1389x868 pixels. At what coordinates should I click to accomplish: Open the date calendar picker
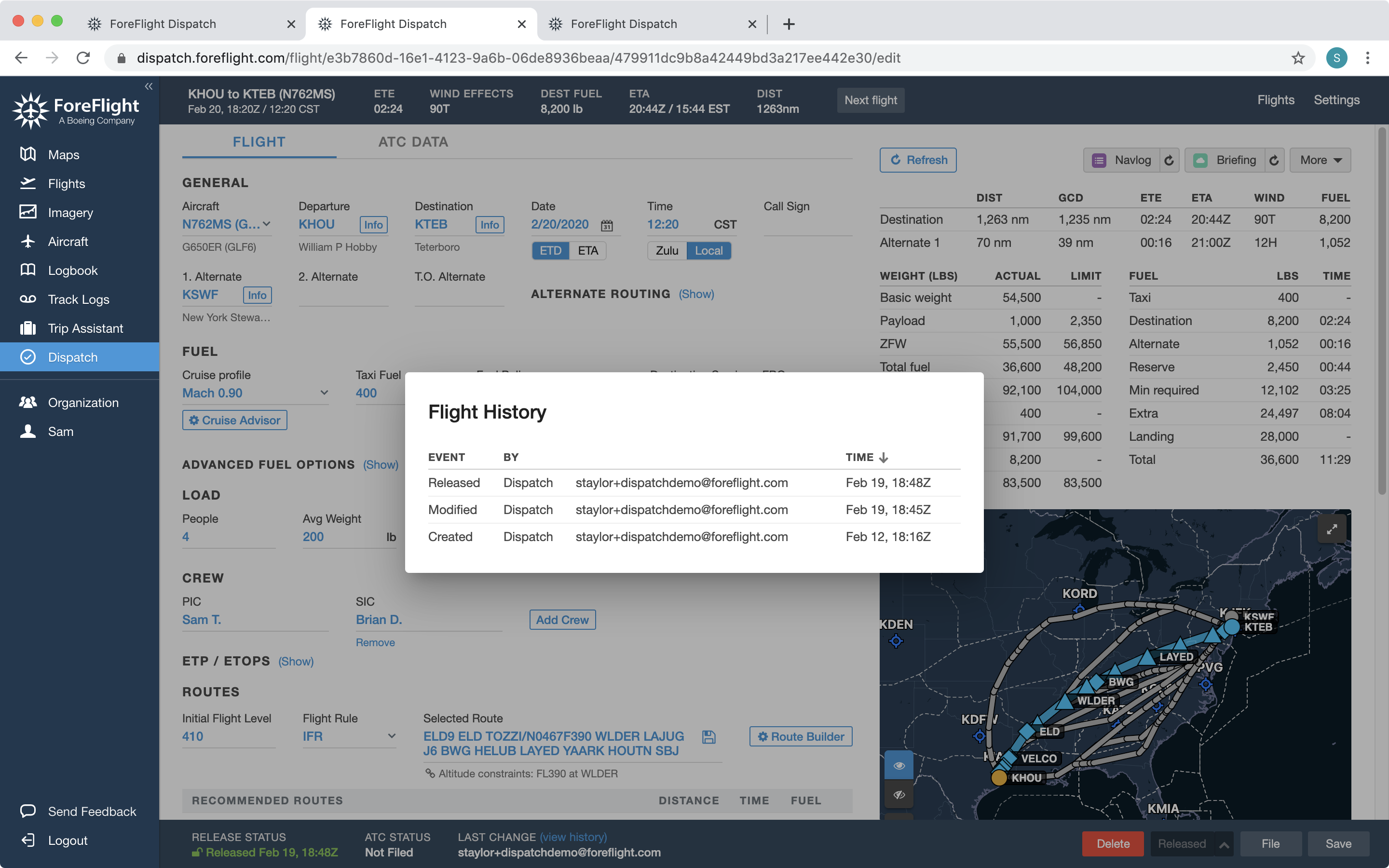pos(607,225)
